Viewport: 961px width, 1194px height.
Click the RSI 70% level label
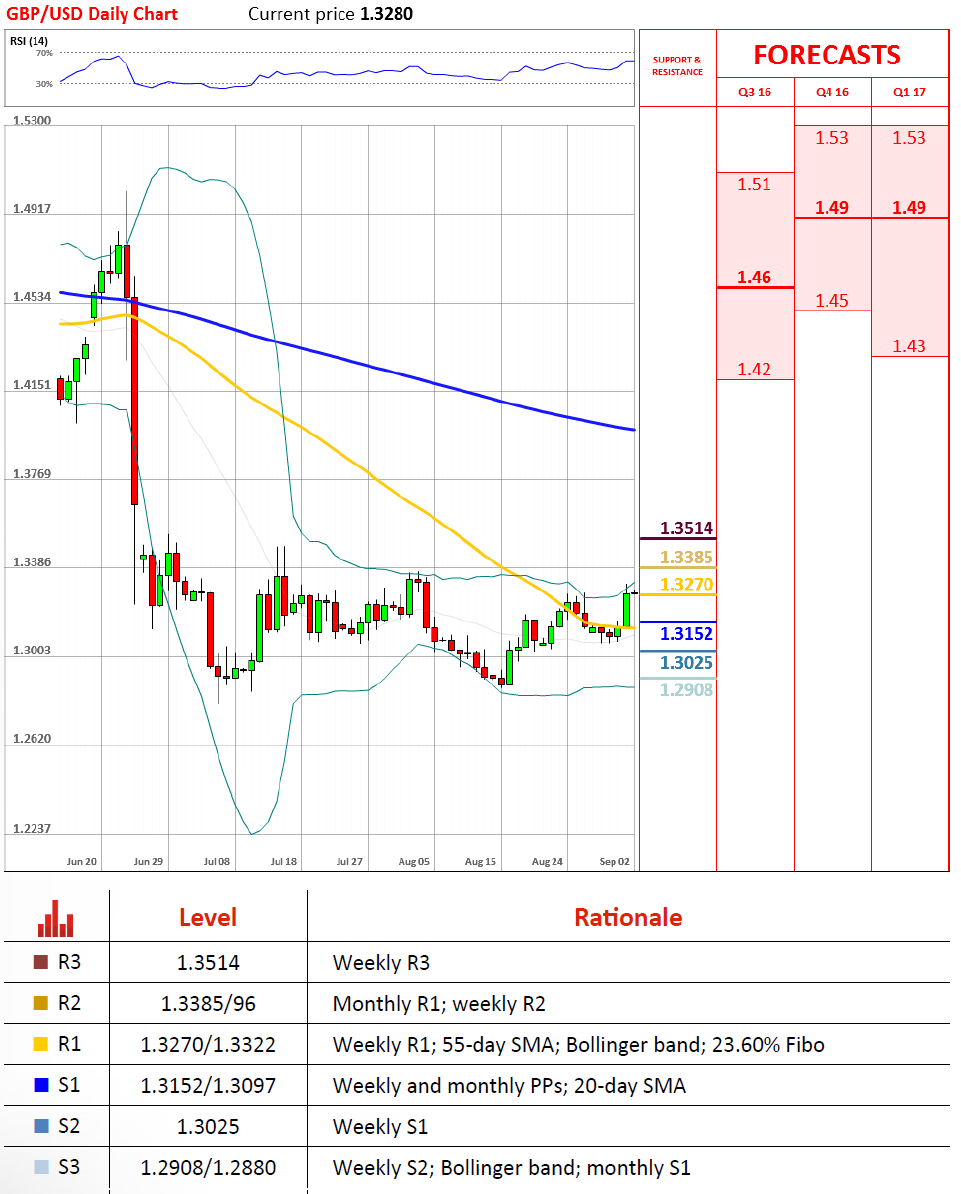tap(44, 53)
